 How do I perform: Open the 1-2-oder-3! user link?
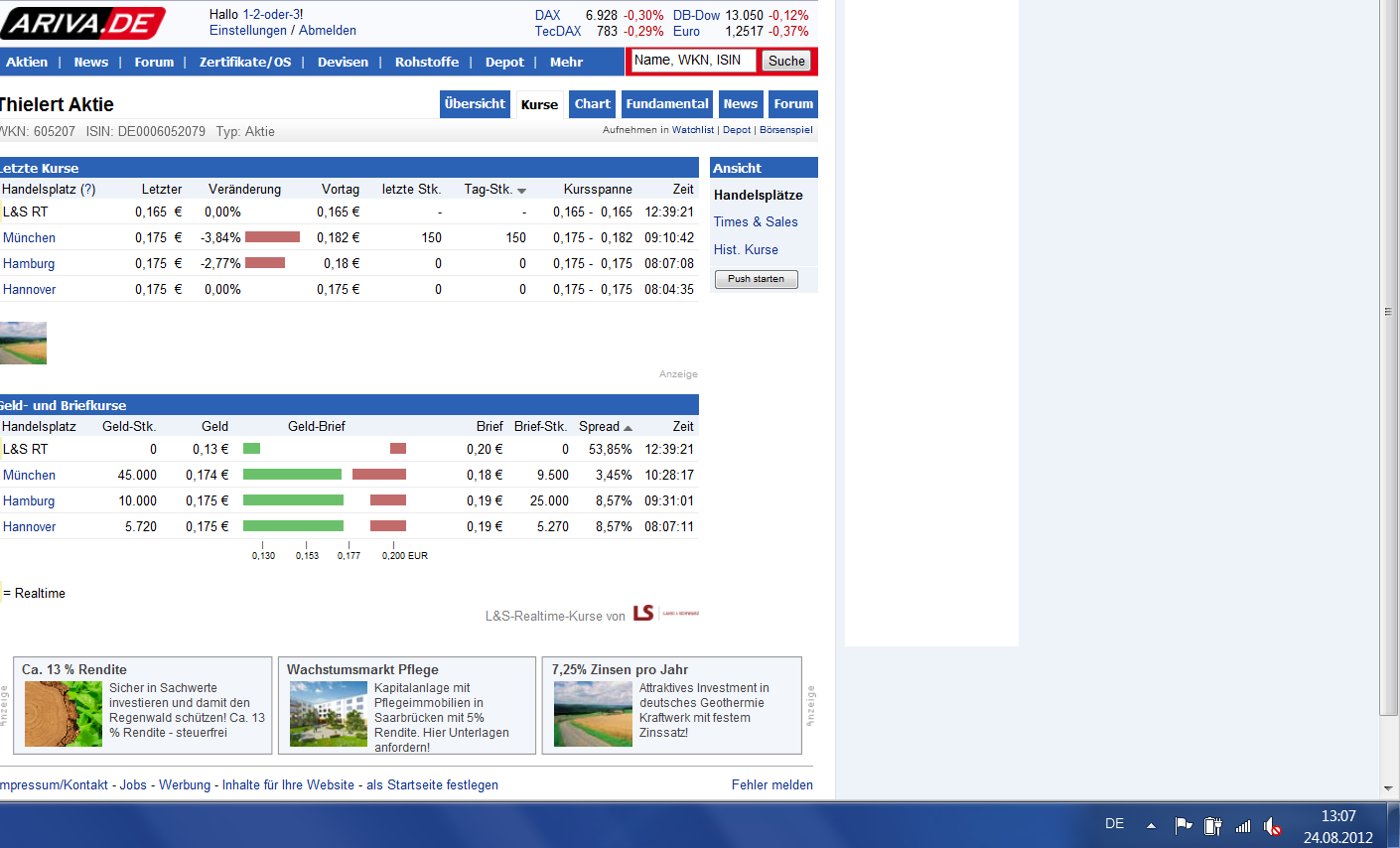tap(273, 15)
